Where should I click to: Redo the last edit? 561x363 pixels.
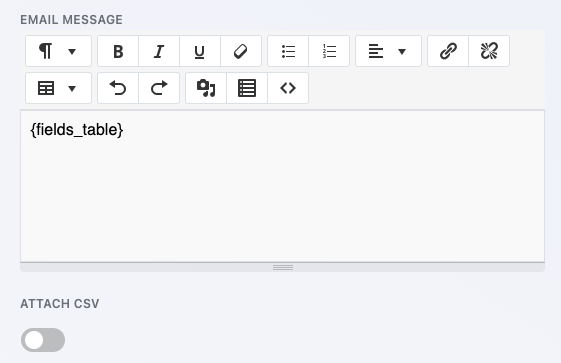point(159,88)
